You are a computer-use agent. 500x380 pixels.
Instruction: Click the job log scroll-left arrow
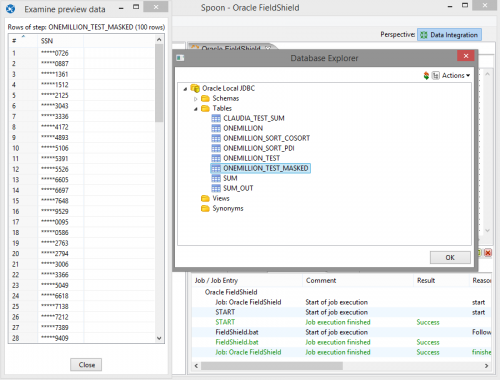coord(196,366)
